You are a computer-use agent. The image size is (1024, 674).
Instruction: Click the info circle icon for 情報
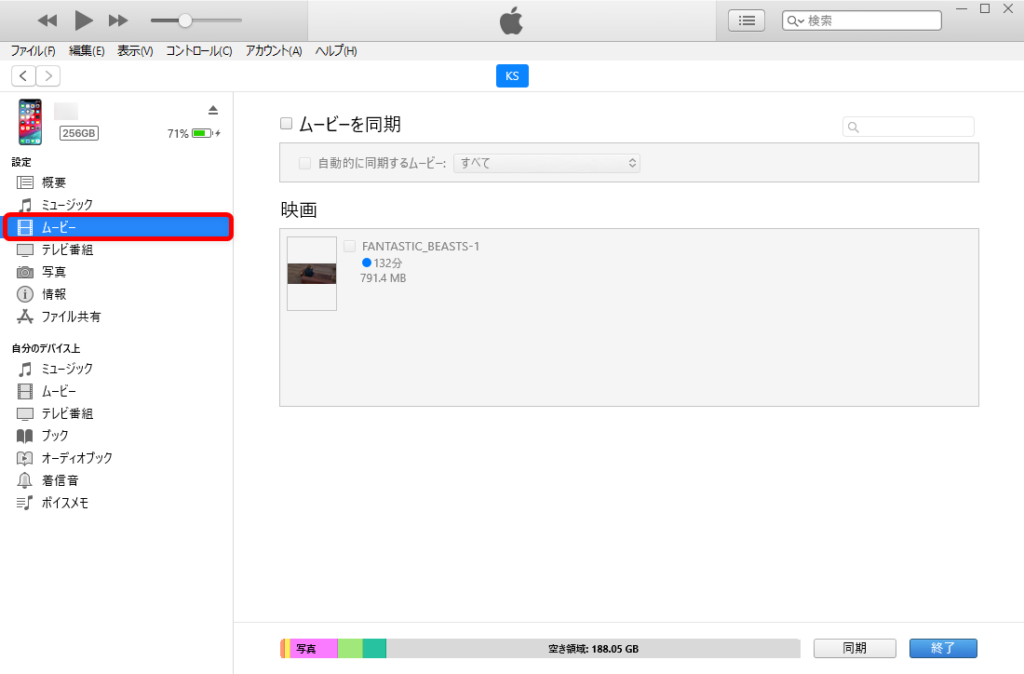pyautogui.click(x=25, y=295)
